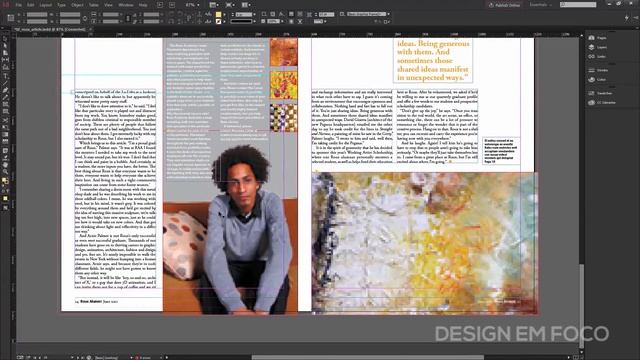The image size is (640, 360).
Task: Select the large abstract painting image
Action: point(424,243)
